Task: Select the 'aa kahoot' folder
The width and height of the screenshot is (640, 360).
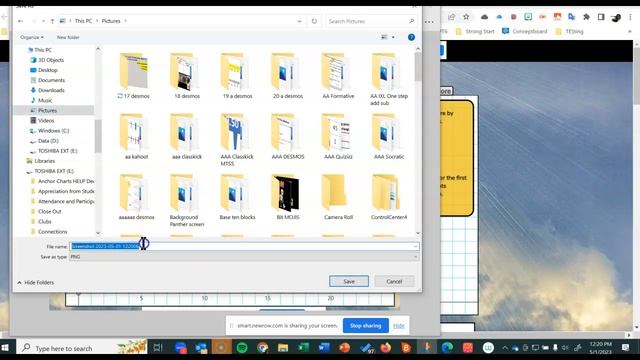Action: coord(136,137)
